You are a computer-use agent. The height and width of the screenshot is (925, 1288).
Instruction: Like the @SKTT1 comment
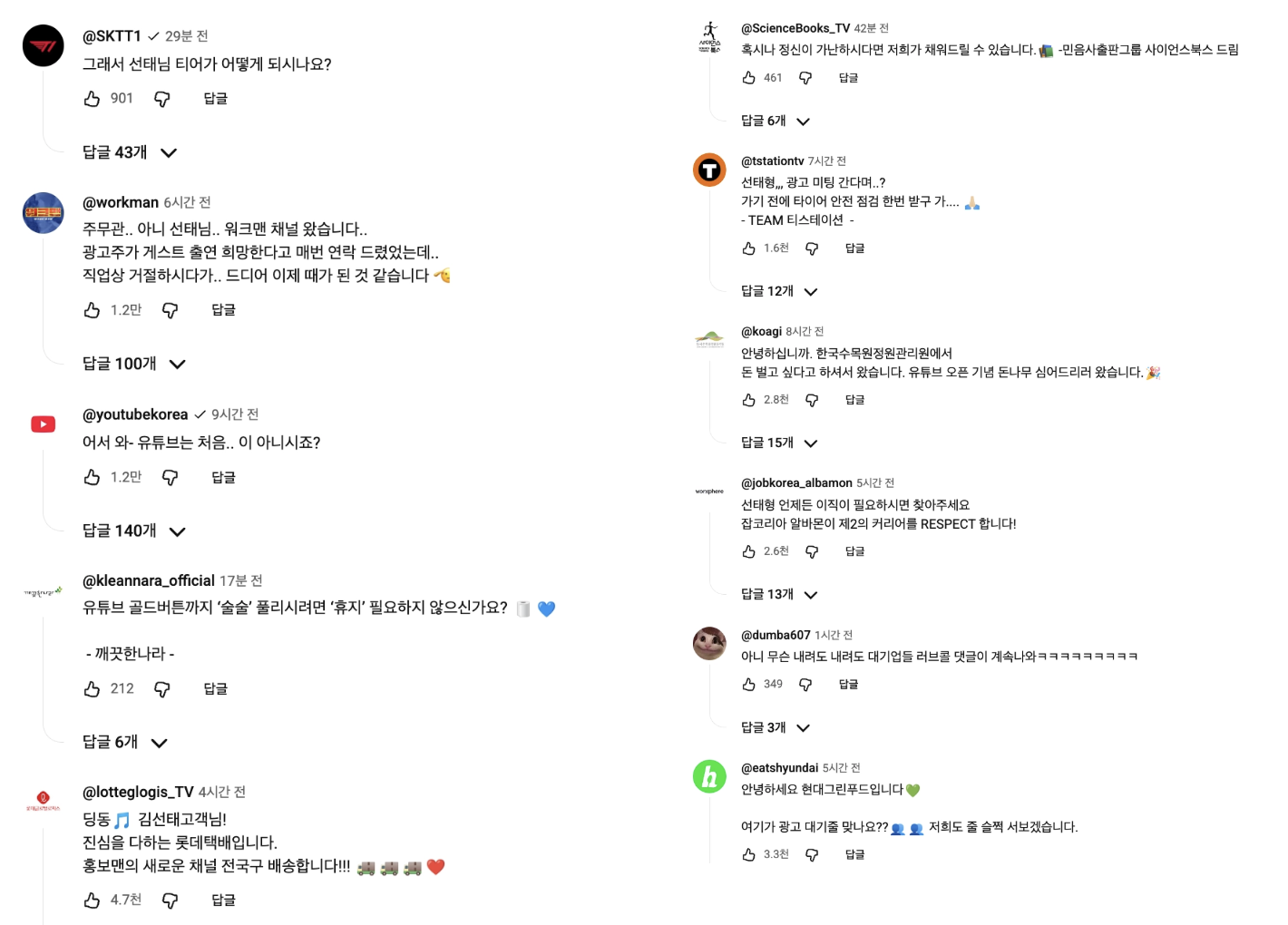pos(92,98)
